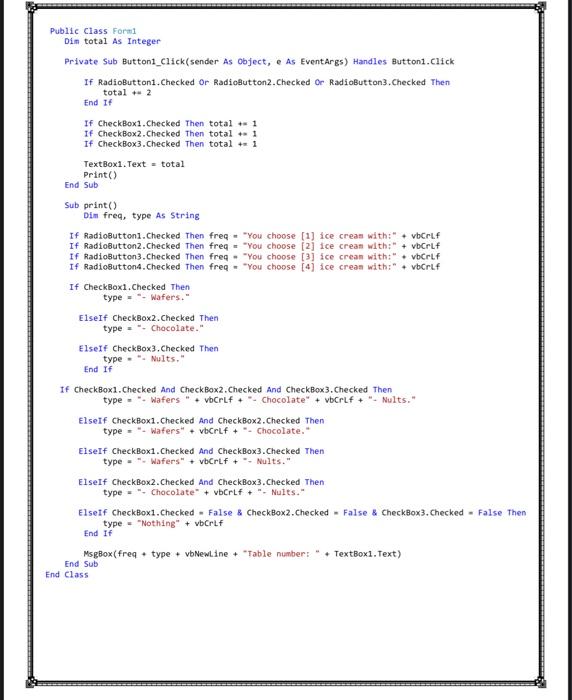
Task: Click the RadioButton4 freq assignment line
Action: [255, 267]
